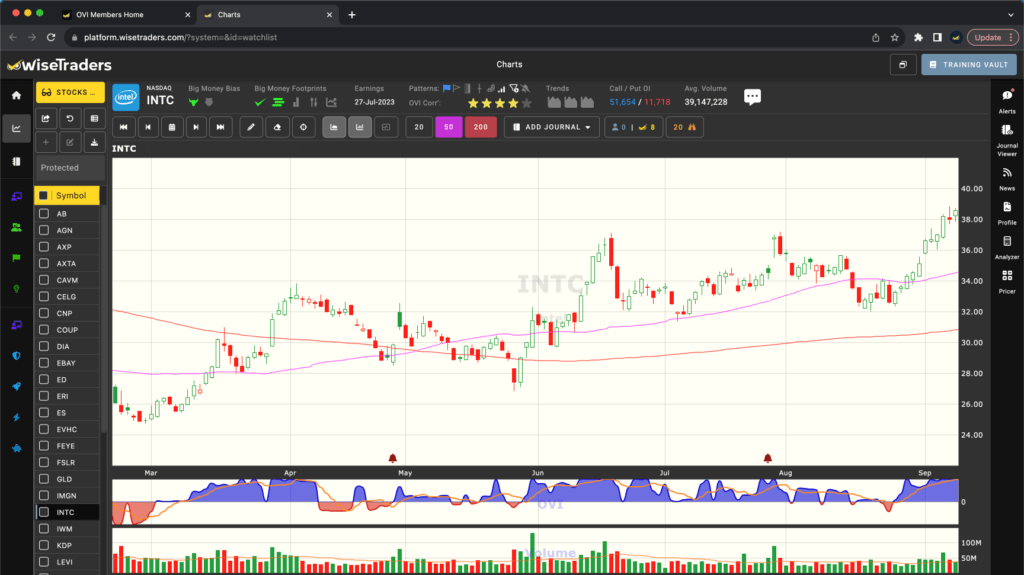The height and width of the screenshot is (575, 1024).
Task: Toggle the 20 moving average
Action: coord(419,127)
